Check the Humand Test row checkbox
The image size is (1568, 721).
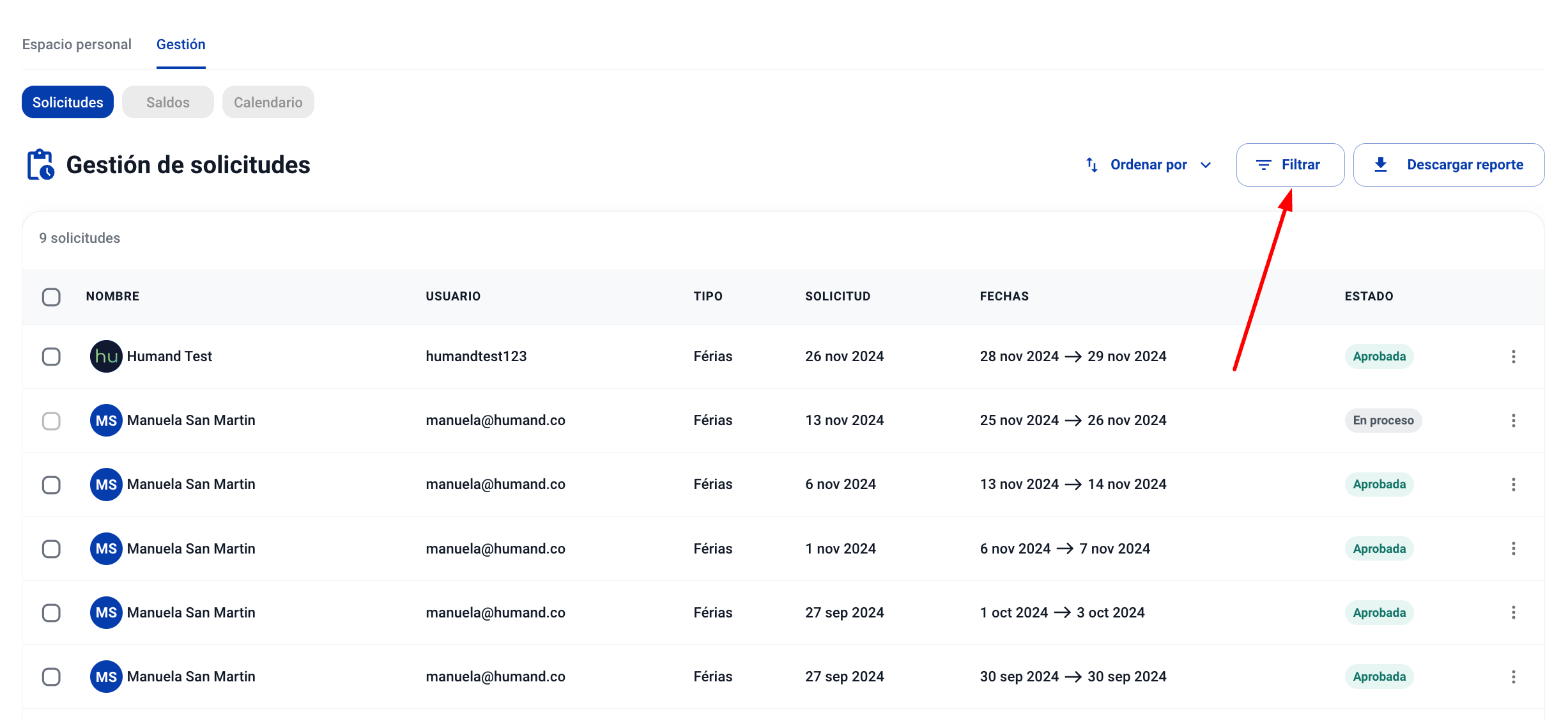point(51,357)
